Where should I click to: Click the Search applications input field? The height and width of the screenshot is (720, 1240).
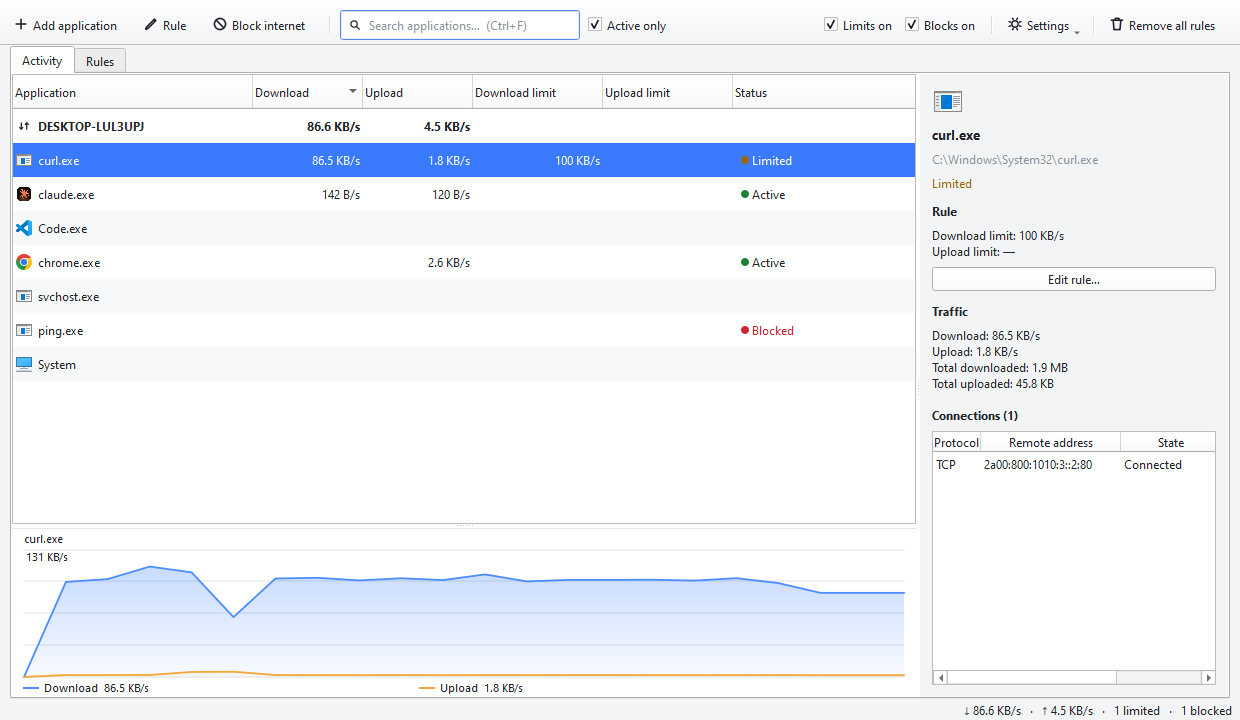click(459, 25)
